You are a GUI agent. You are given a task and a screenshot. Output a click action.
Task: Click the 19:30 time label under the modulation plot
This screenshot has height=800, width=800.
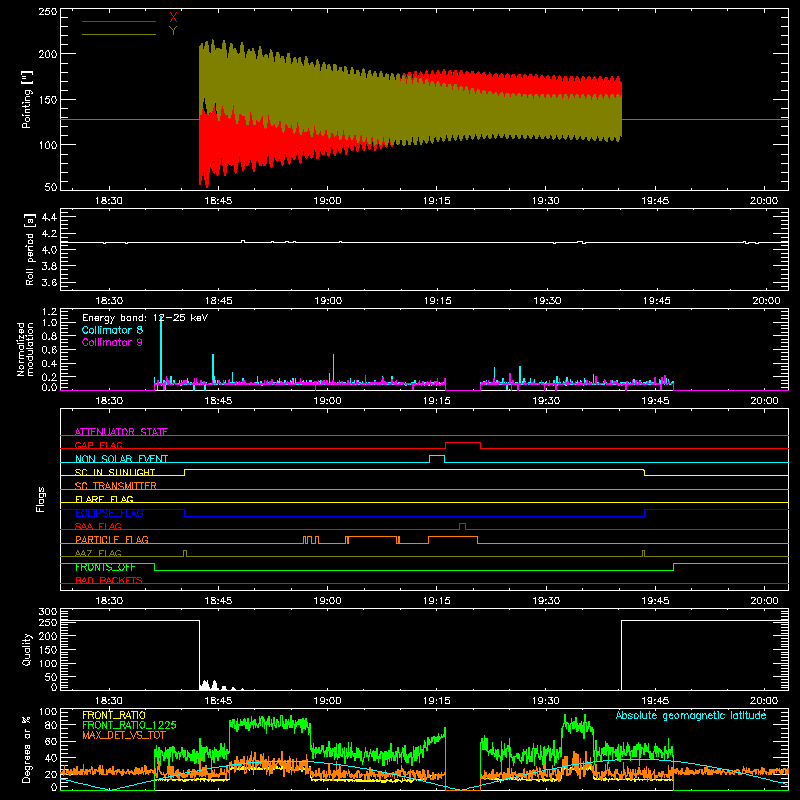click(x=546, y=401)
